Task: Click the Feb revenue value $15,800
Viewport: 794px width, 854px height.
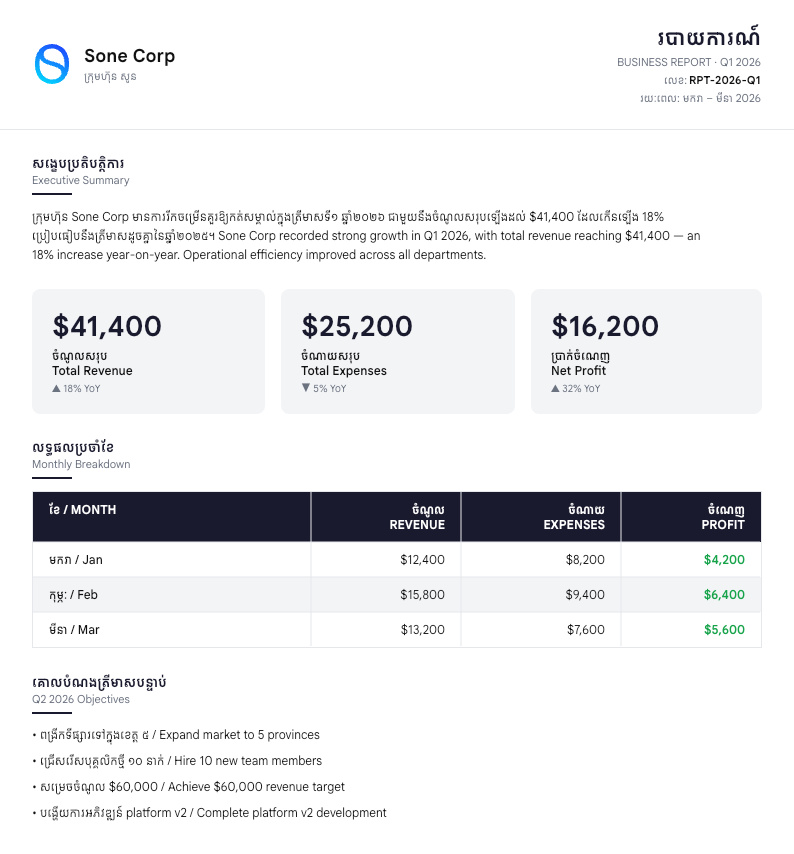Action: 422,595
